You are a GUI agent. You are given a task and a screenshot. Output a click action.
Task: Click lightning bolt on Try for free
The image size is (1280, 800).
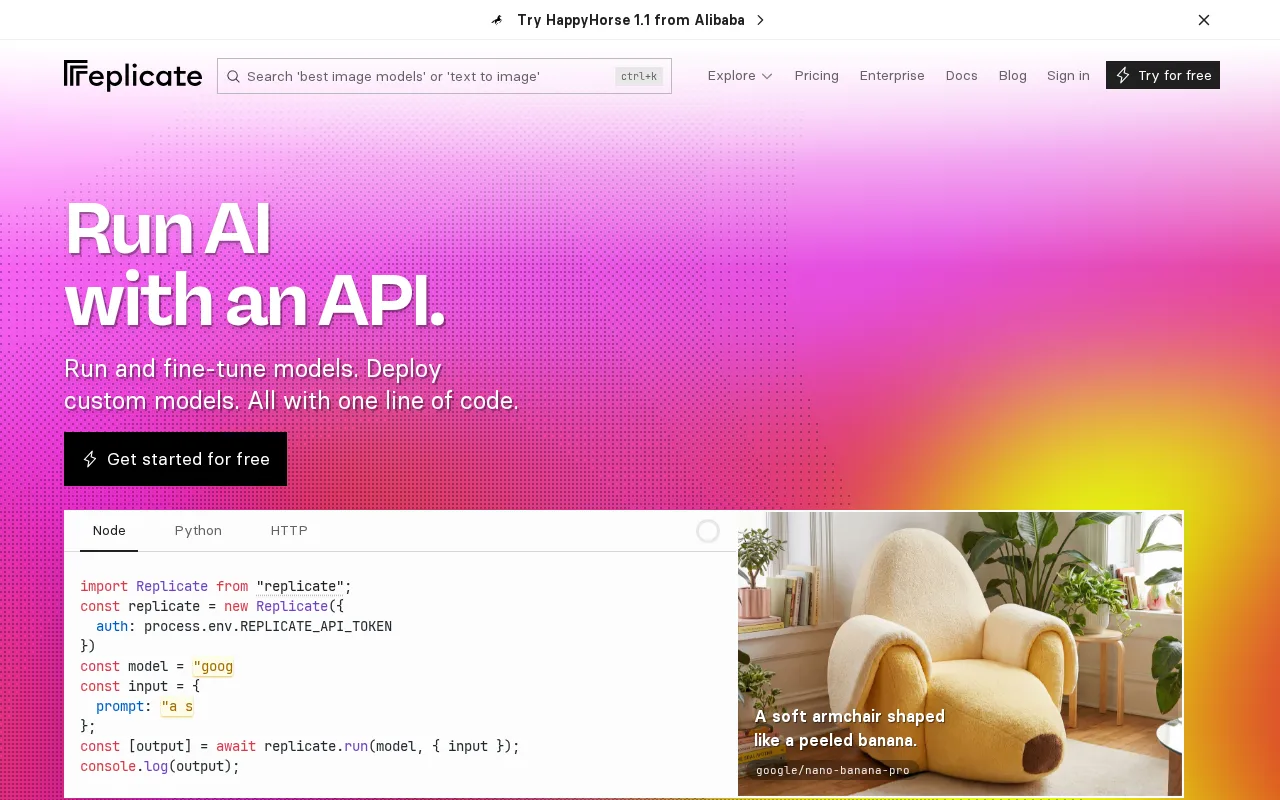1123,75
